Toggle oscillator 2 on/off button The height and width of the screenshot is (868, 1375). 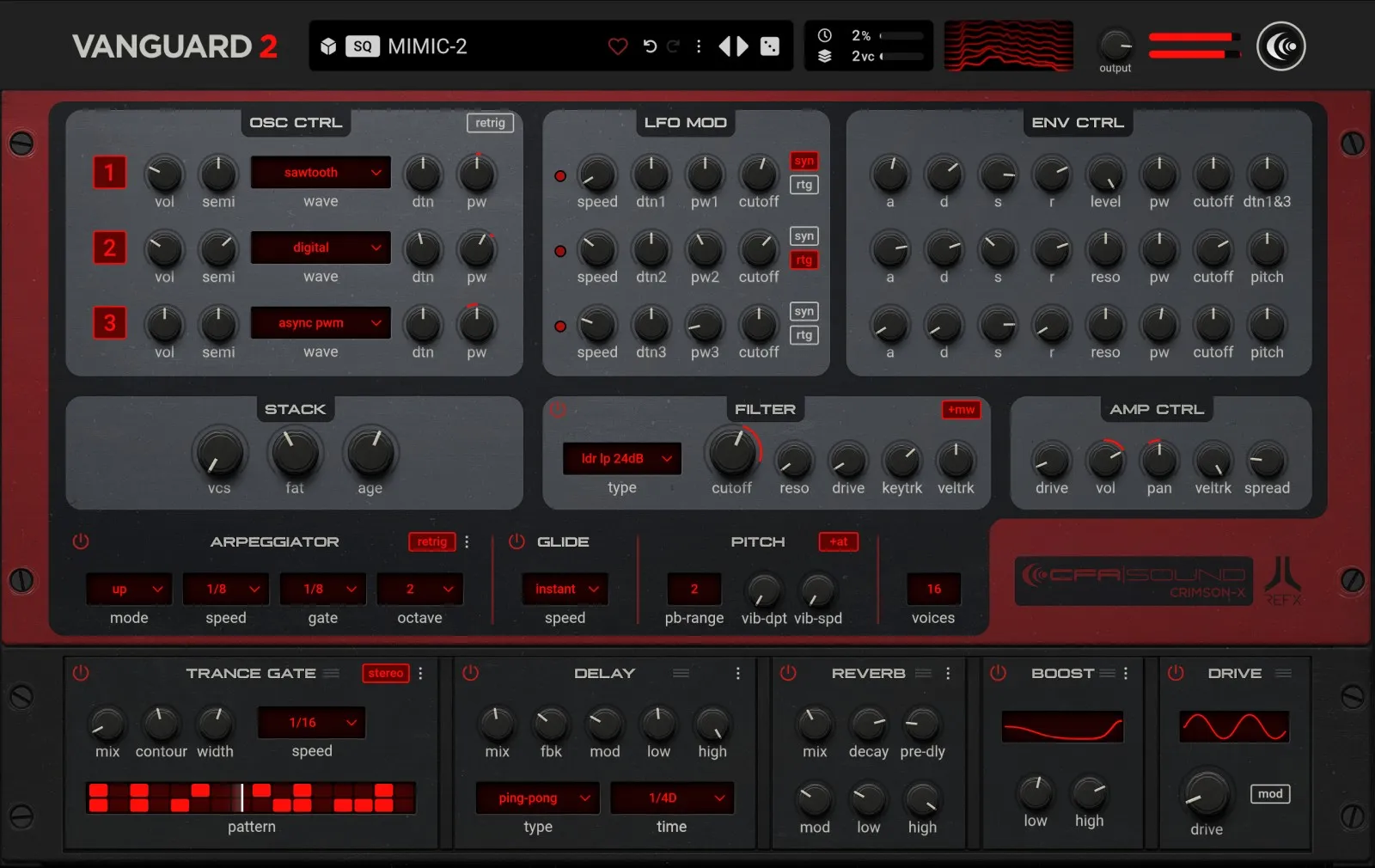click(x=109, y=248)
